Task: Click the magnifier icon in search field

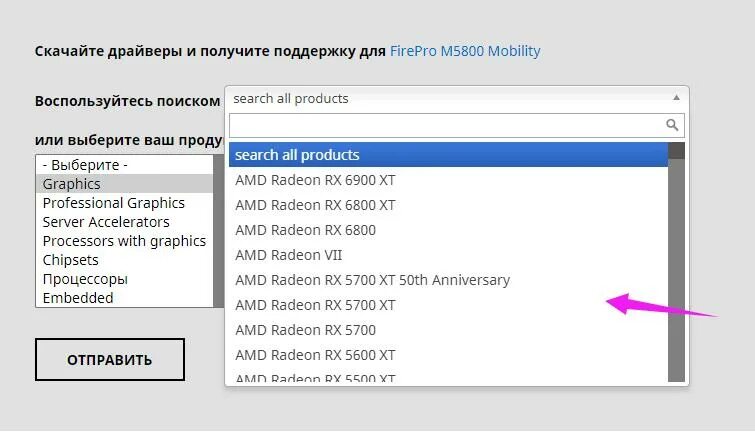Action: point(672,125)
